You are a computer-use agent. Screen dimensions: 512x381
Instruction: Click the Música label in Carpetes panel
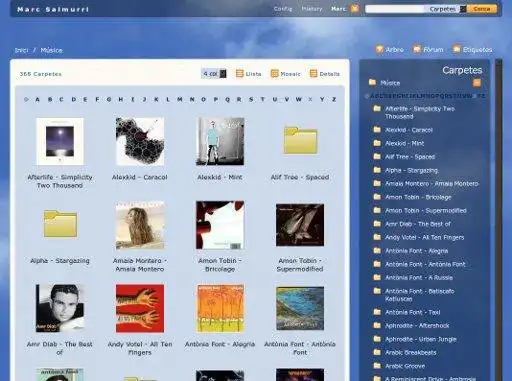click(390, 83)
